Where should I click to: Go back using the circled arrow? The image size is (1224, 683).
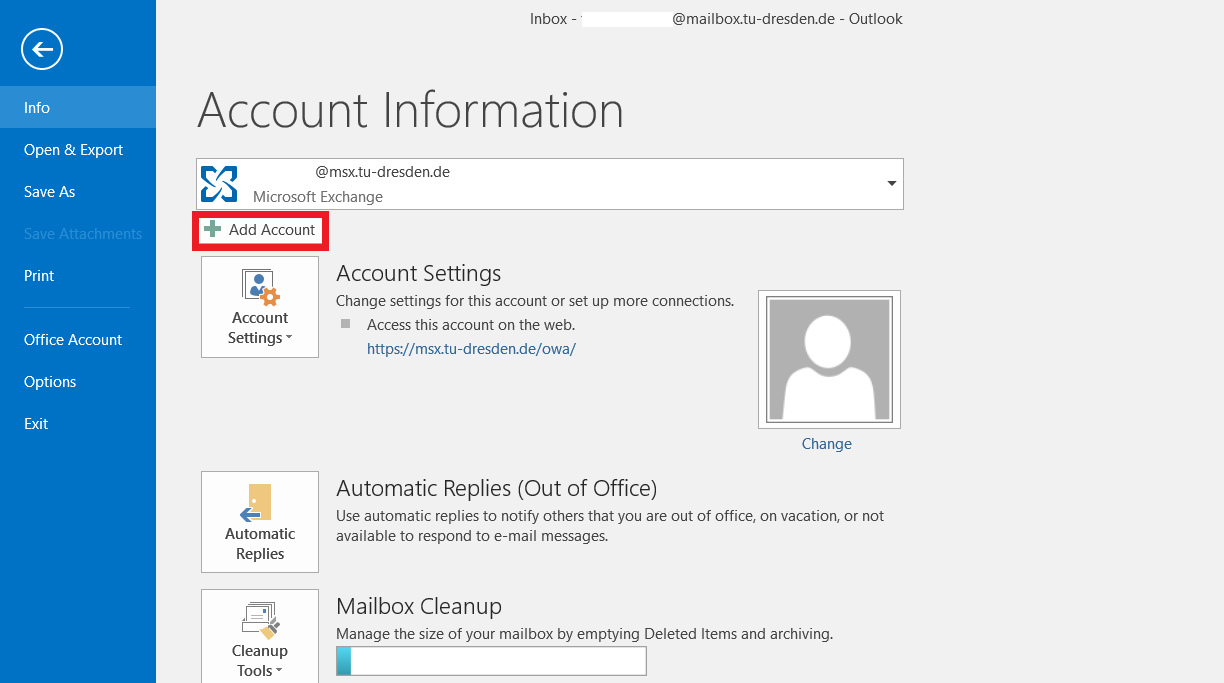[x=42, y=48]
